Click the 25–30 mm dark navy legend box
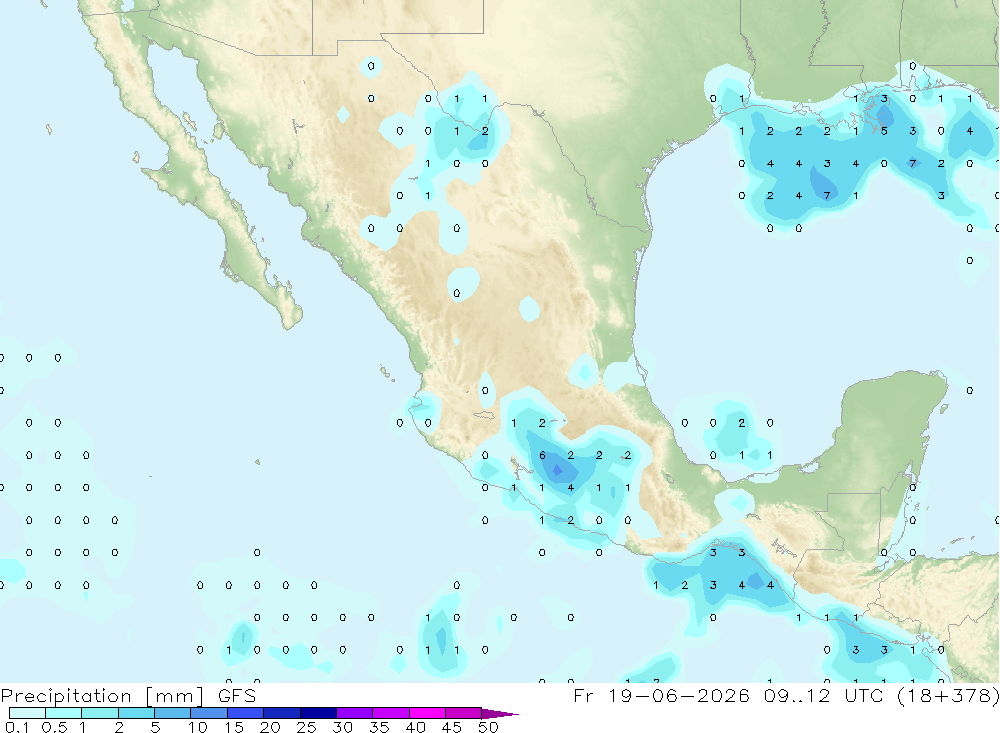This screenshot has height=733, width=1000. [x=318, y=713]
